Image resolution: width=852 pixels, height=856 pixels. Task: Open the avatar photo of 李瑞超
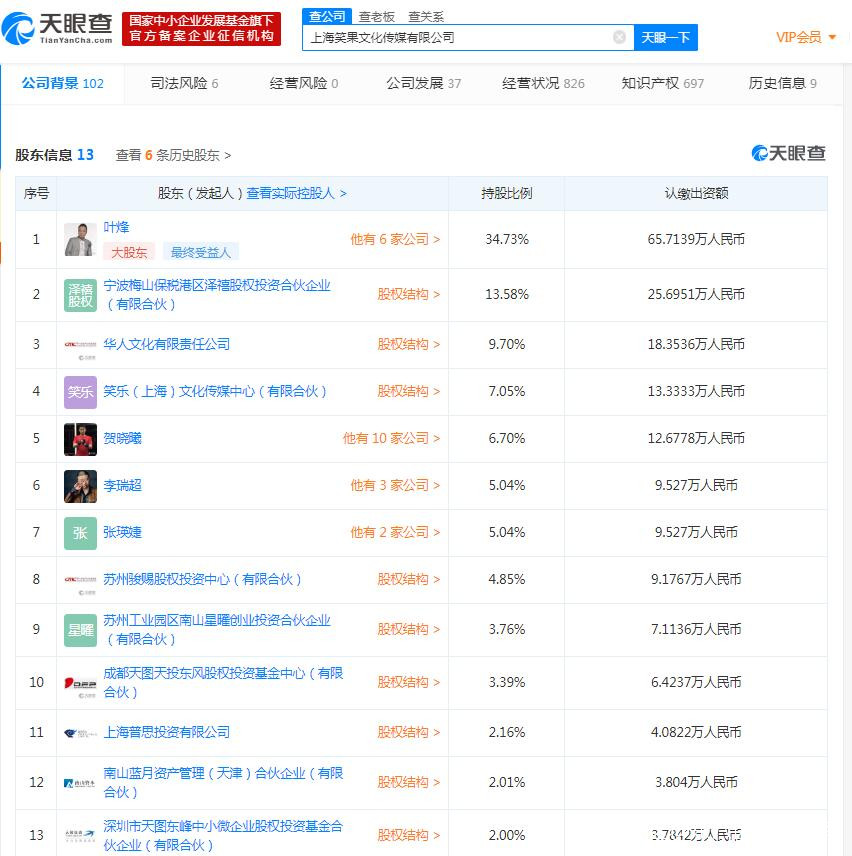tap(80, 486)
